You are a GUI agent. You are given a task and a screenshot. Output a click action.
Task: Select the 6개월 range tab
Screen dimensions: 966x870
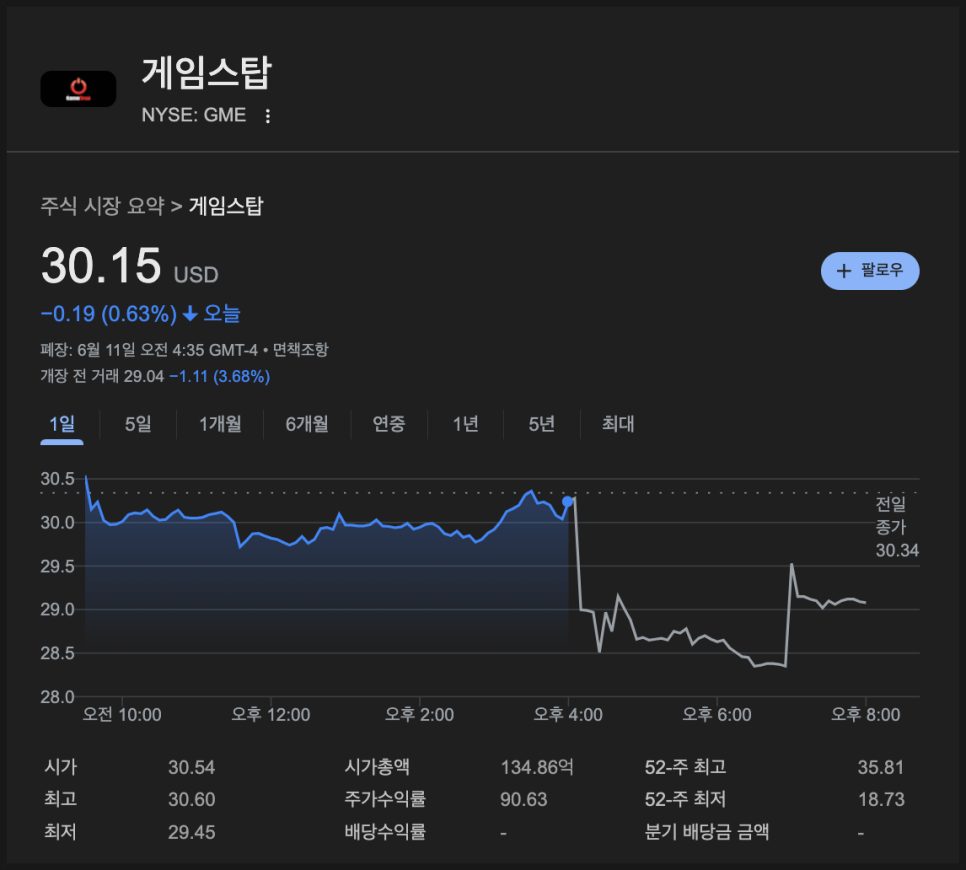point(307,424)
